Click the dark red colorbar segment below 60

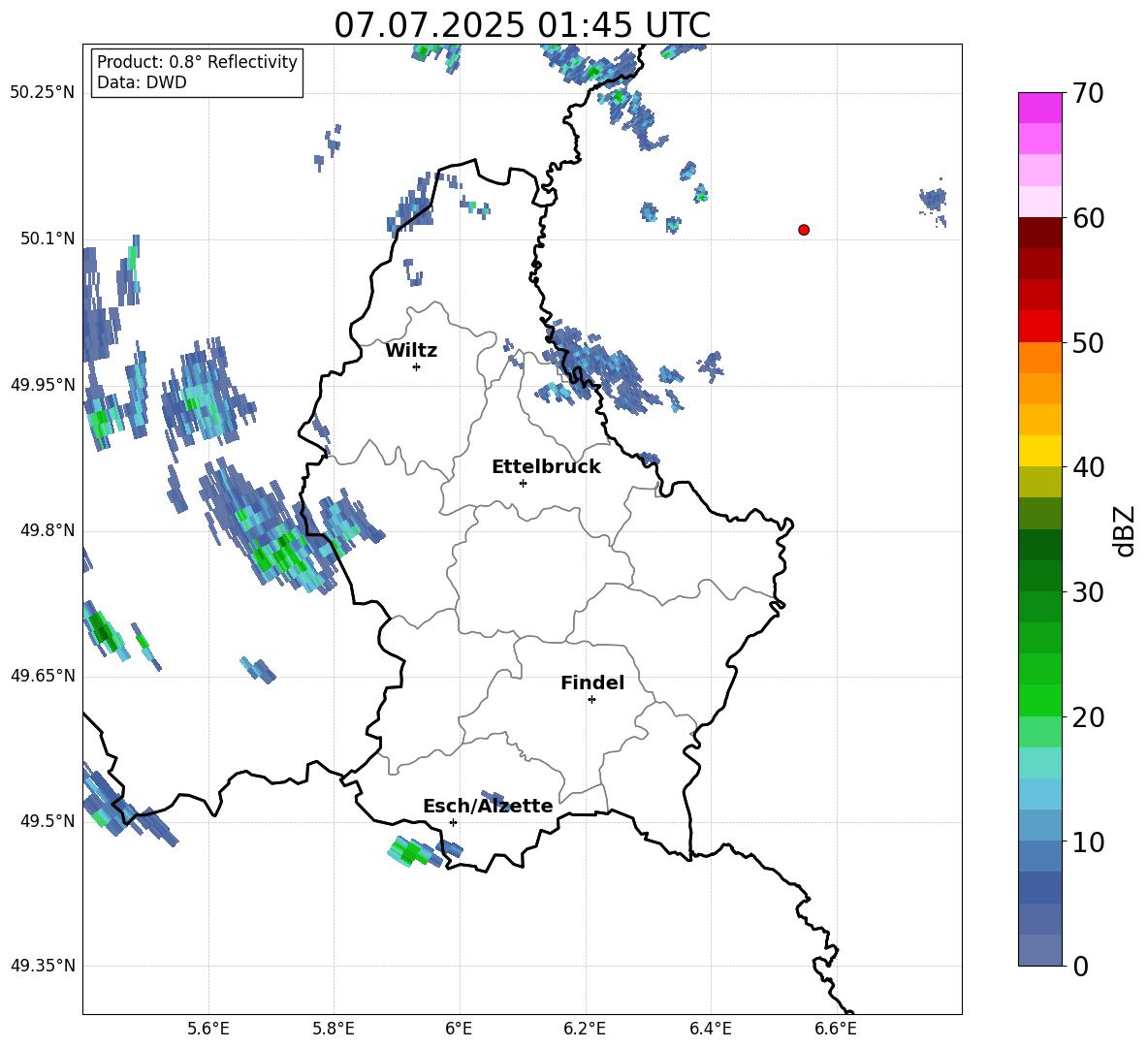(1039, 233)
